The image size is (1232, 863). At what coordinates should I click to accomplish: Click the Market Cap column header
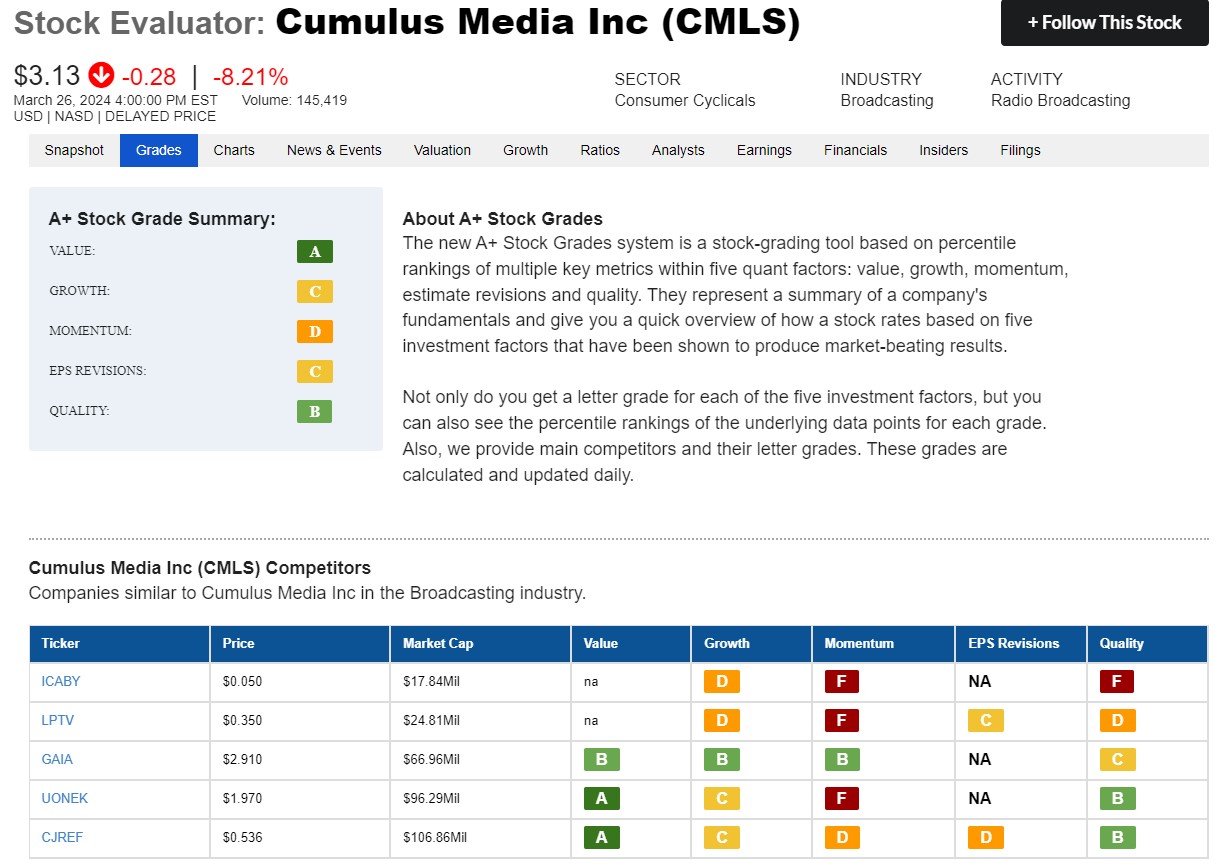[x=481, y=643]
